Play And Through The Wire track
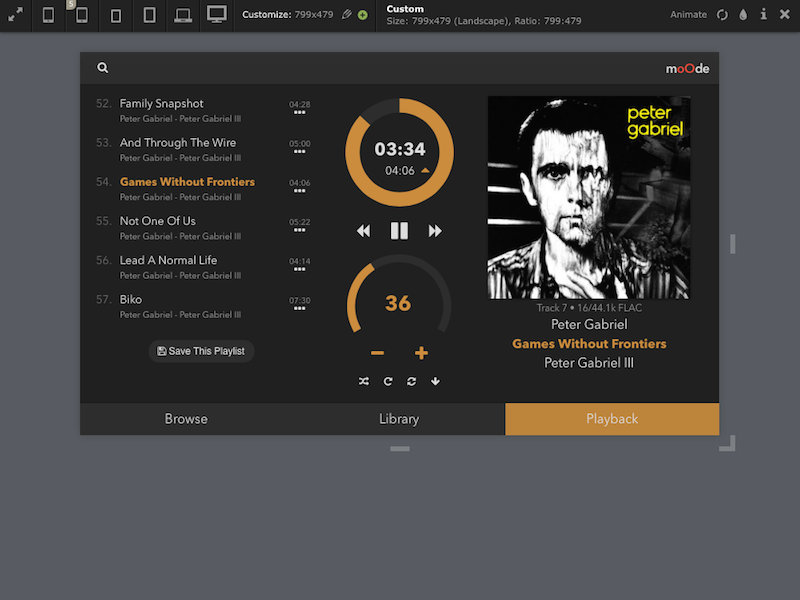The height and width of the screenshot is (600, 800). (x=178, y=143)
